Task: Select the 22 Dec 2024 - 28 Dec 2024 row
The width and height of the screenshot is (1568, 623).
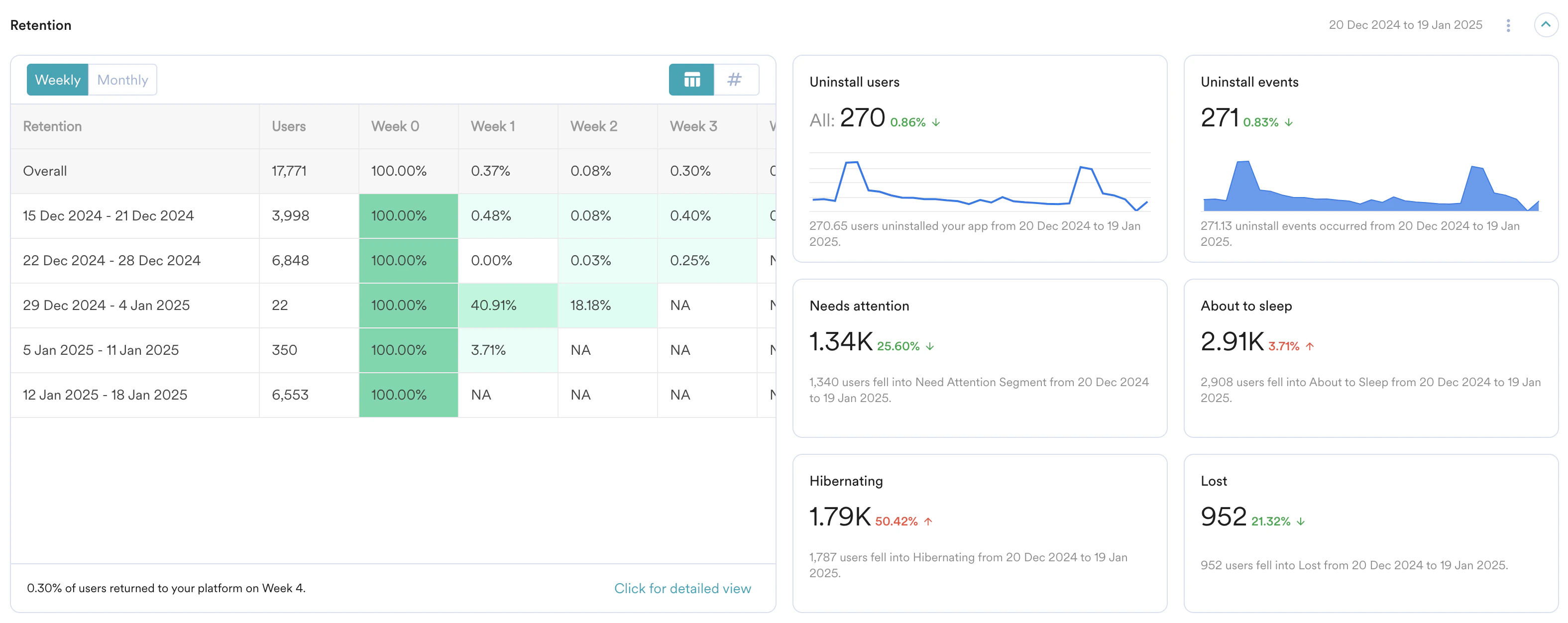Action: 112,260
